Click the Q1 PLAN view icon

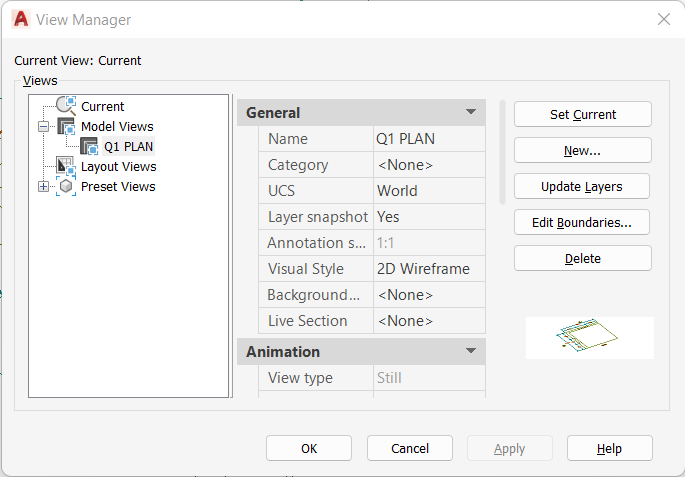[89, 146]
